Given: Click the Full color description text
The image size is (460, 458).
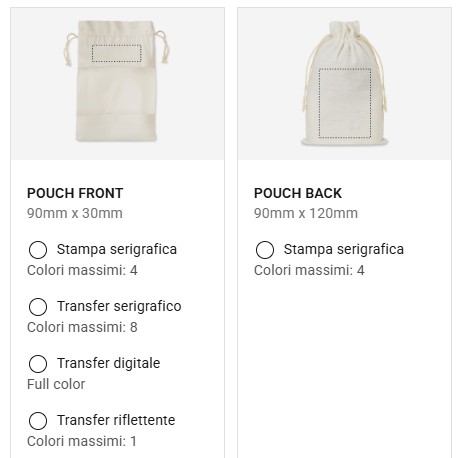Looking at the screenshot, I should [x=56, y=384].
